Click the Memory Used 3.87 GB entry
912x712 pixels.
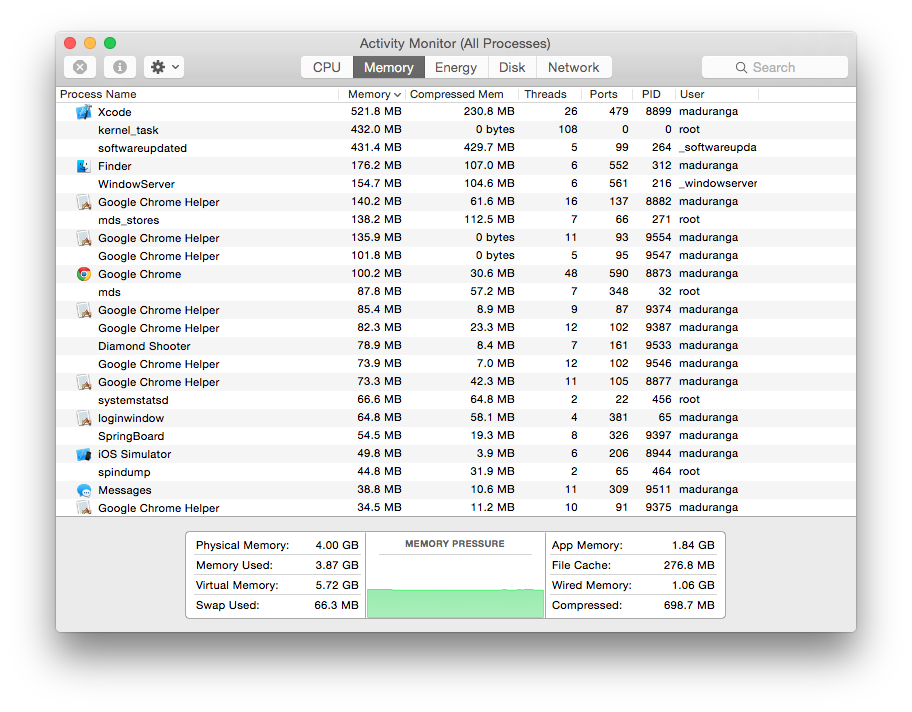click(x=277, y=565)
